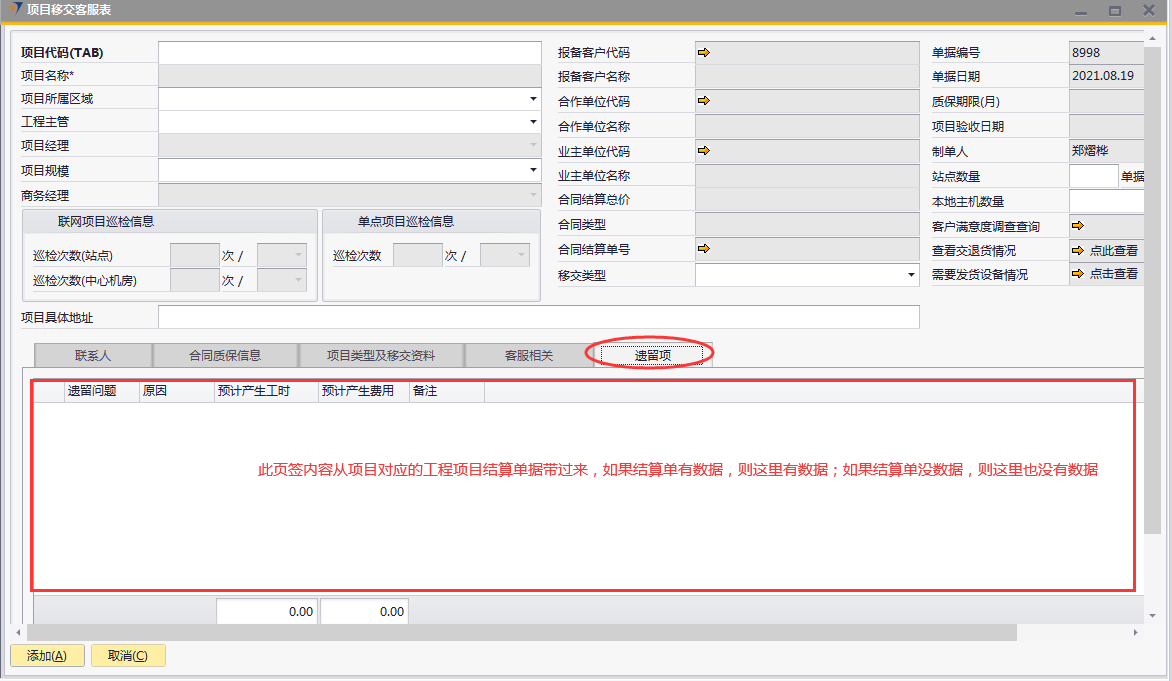The image size is (1172, 681).
Task: Open the 合同质保信息 tab
Action: (x=225, y=355)
